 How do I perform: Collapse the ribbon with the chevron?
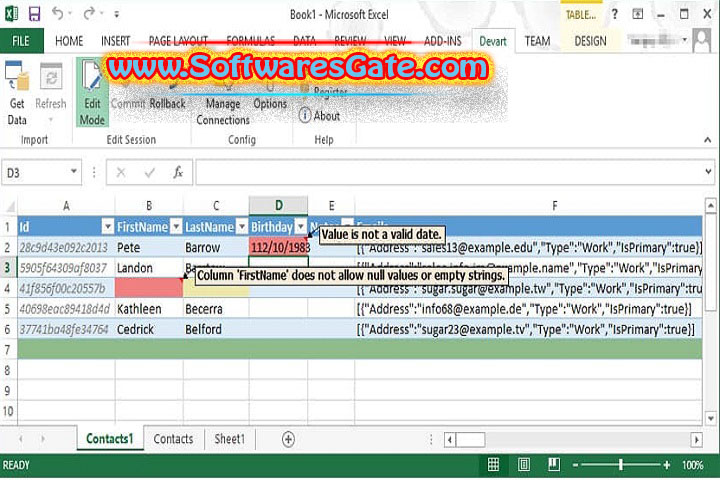click(x=707, y=140)
